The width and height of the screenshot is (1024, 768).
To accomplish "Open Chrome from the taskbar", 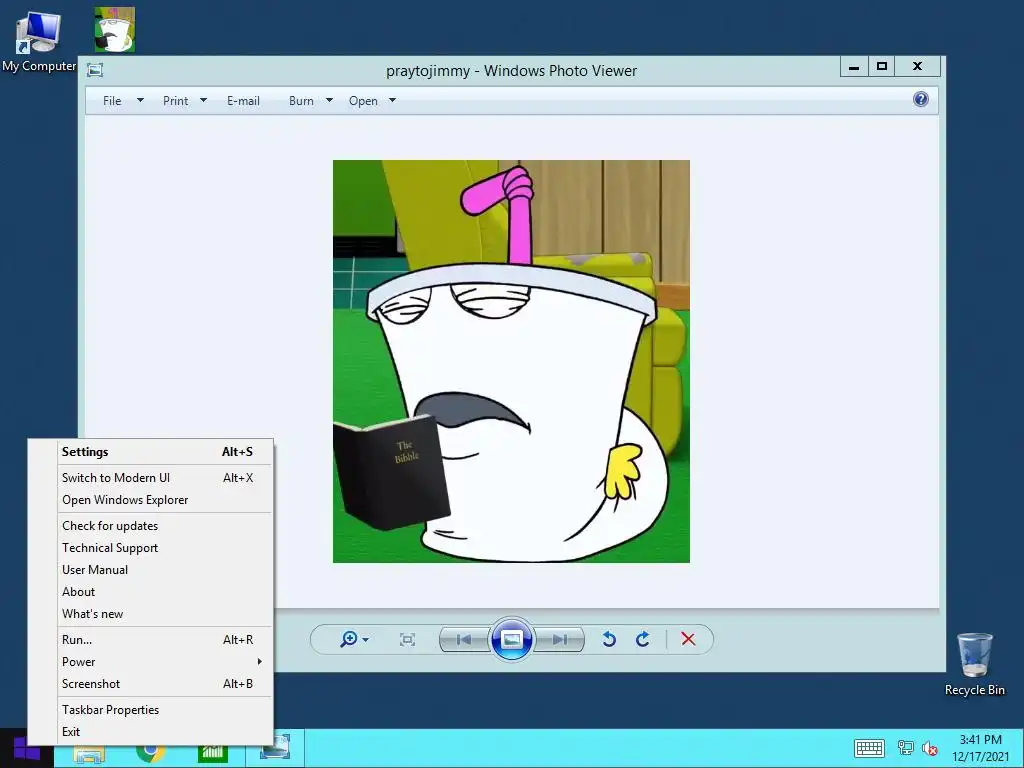I will pyautogui.click(x=151, y=751).
